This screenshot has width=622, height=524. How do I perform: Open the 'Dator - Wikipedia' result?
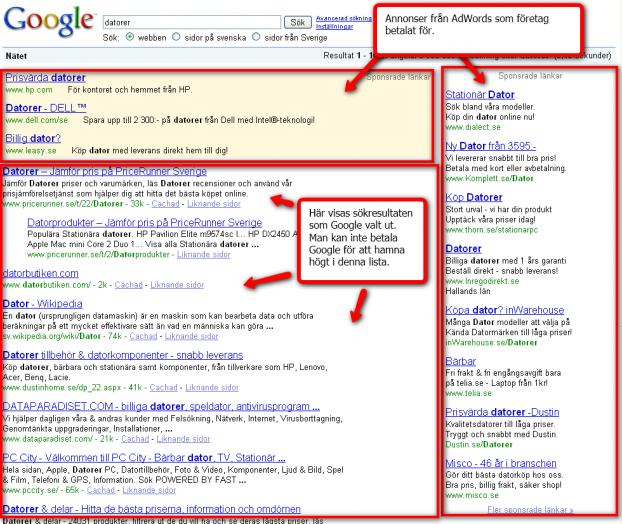(42, 304)
